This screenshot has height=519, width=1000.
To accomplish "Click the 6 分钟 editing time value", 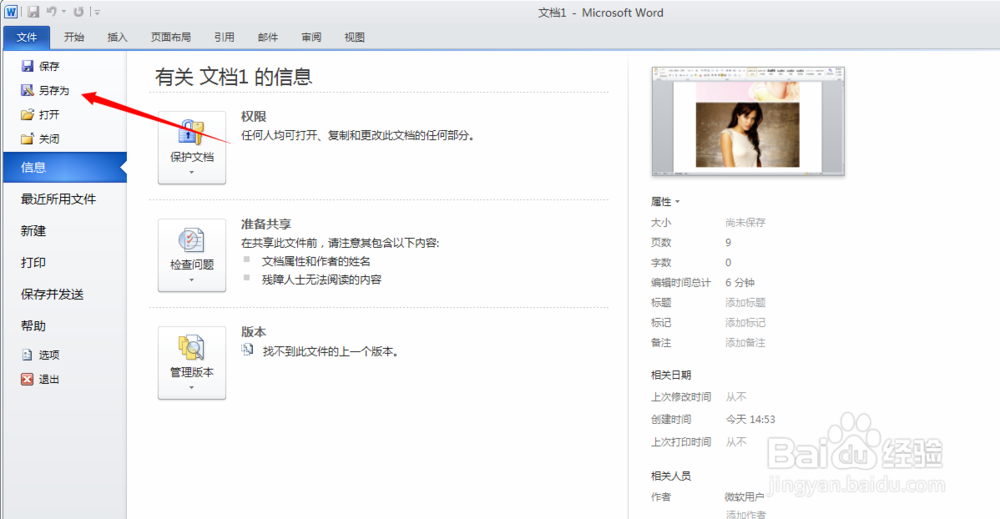I will point(740,282).
